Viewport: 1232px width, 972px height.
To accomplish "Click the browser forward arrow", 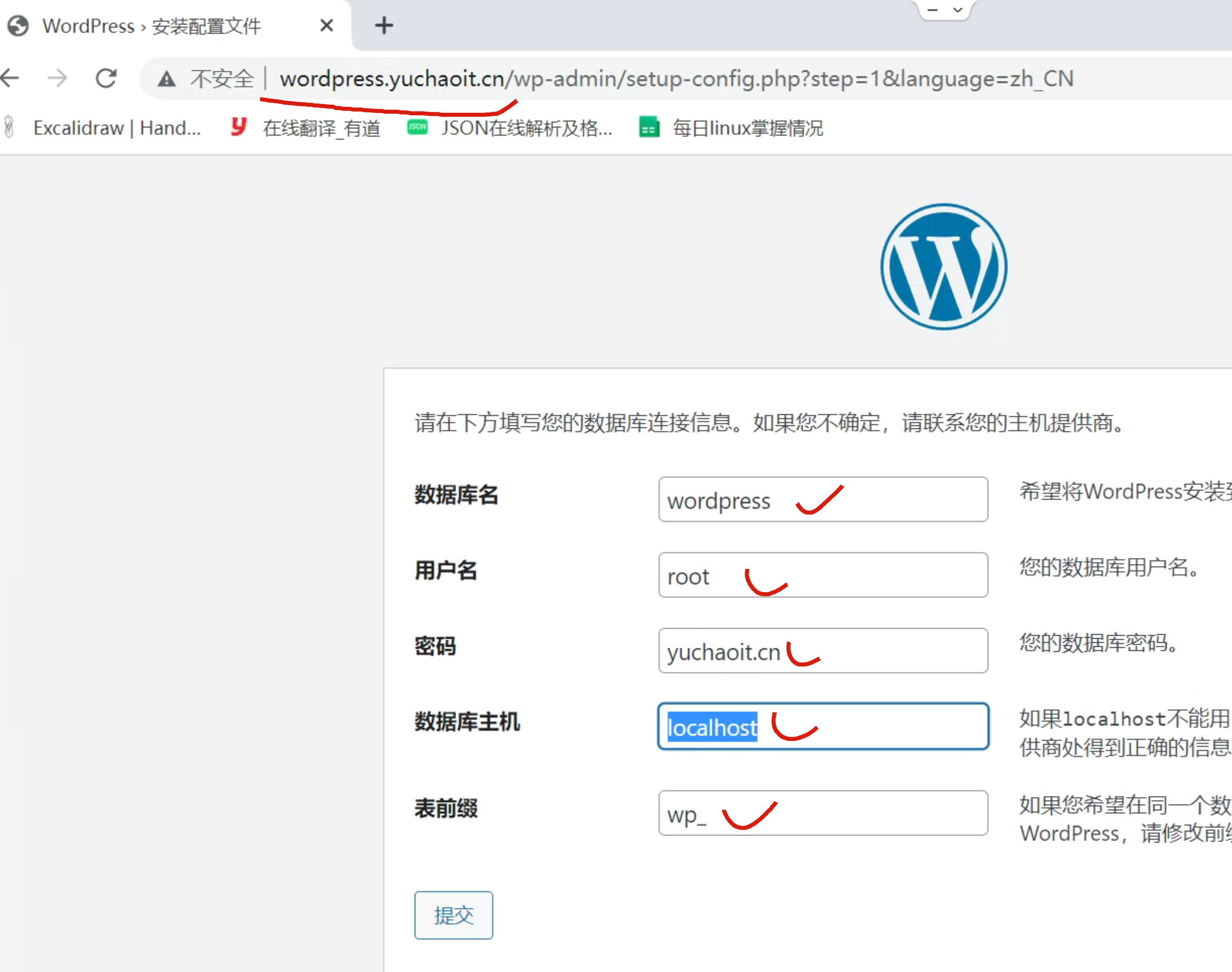I will pyautogui.click(x=57, y=78).
